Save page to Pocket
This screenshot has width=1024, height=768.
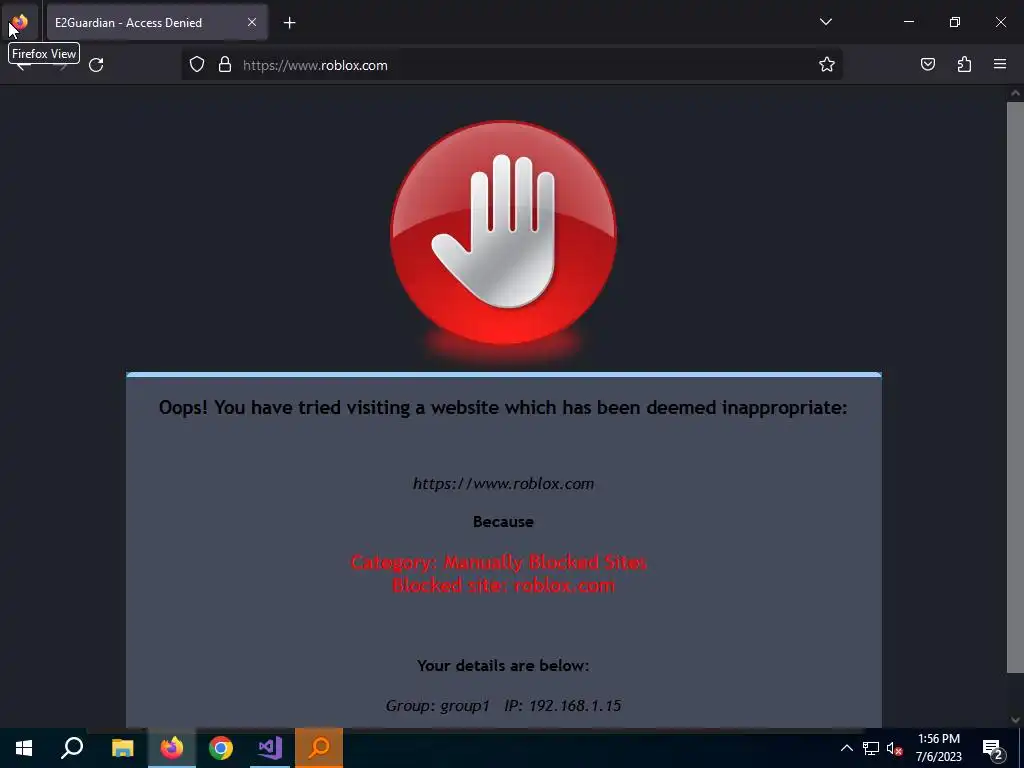(927, 65)
